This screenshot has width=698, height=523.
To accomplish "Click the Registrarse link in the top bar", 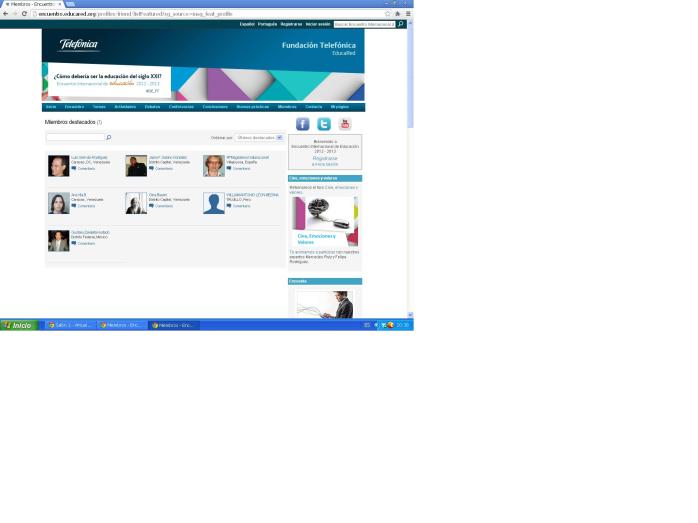I will tap(291, 24).
